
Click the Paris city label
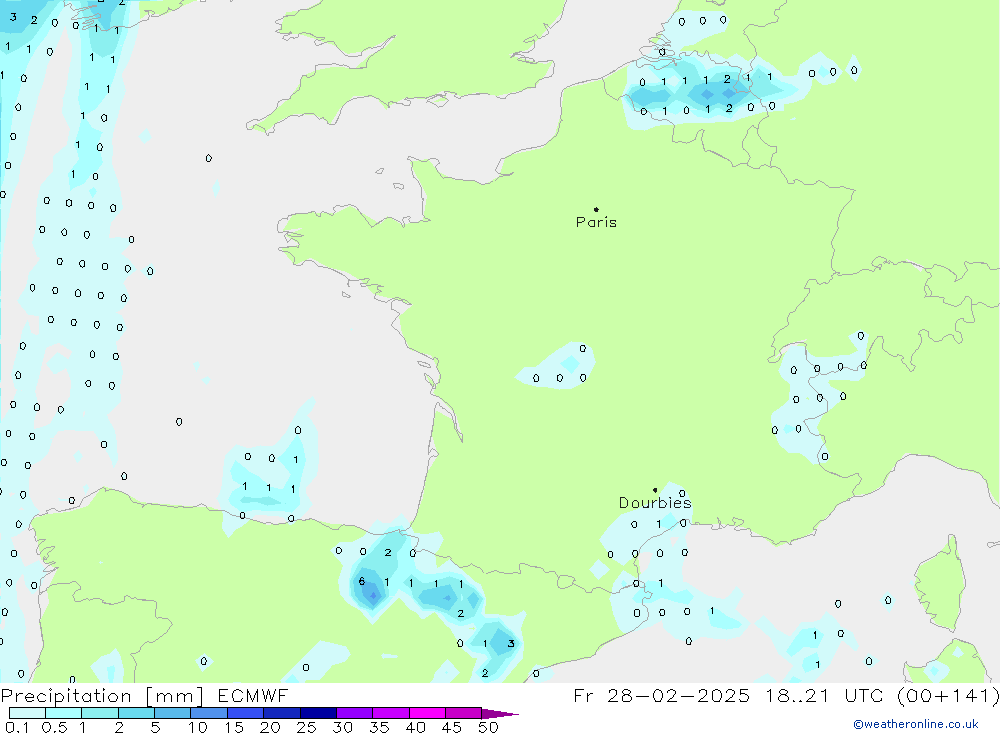[x=596, y=222]
